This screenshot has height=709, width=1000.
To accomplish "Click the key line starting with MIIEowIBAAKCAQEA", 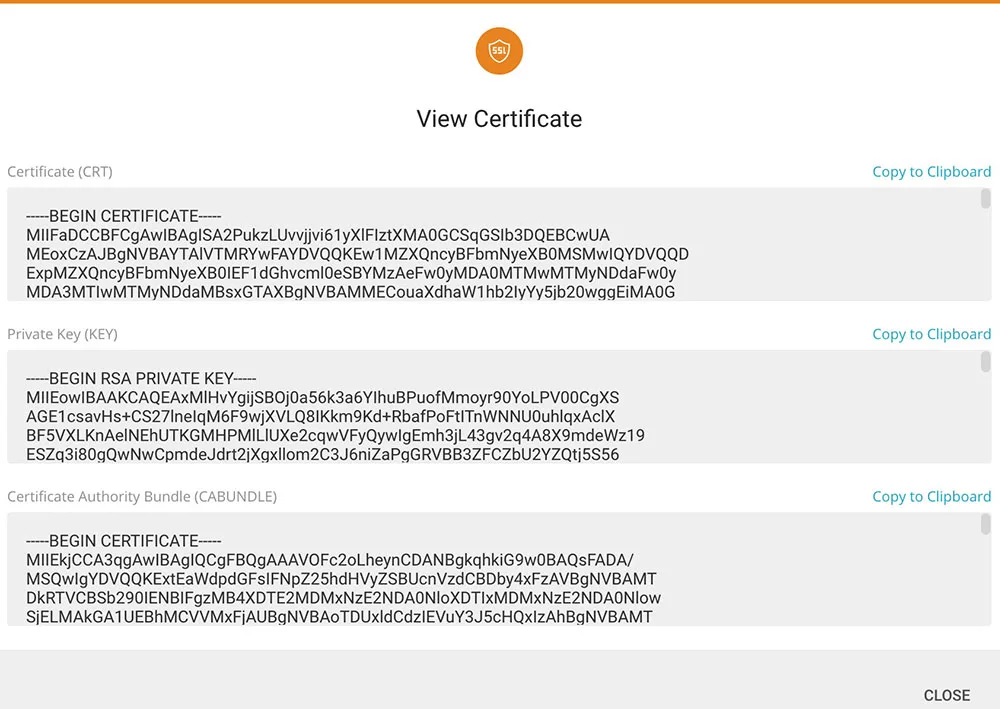I will pos(322,398).
